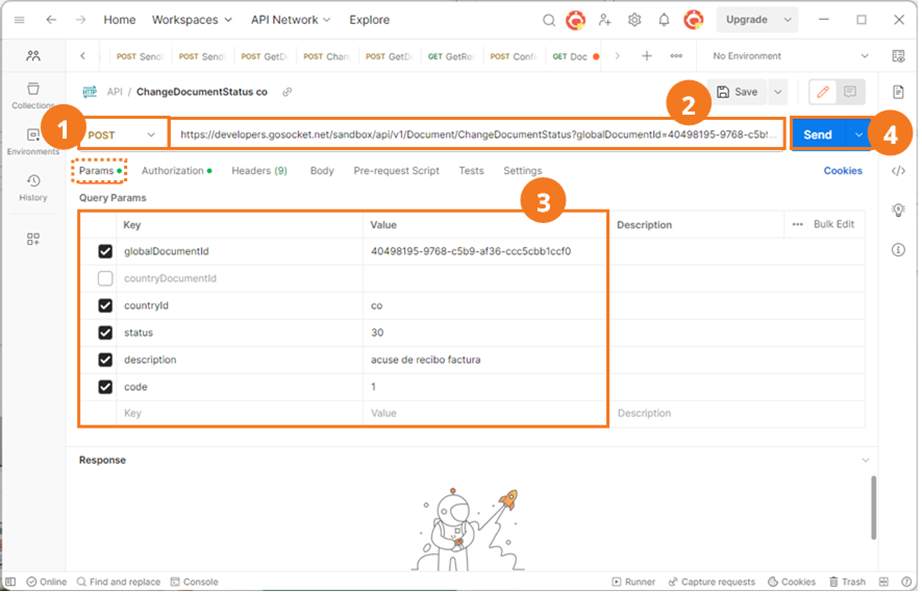The image size is (922, 592).
Task: Open Find and replace in status bar
Action: coord(118,582)
